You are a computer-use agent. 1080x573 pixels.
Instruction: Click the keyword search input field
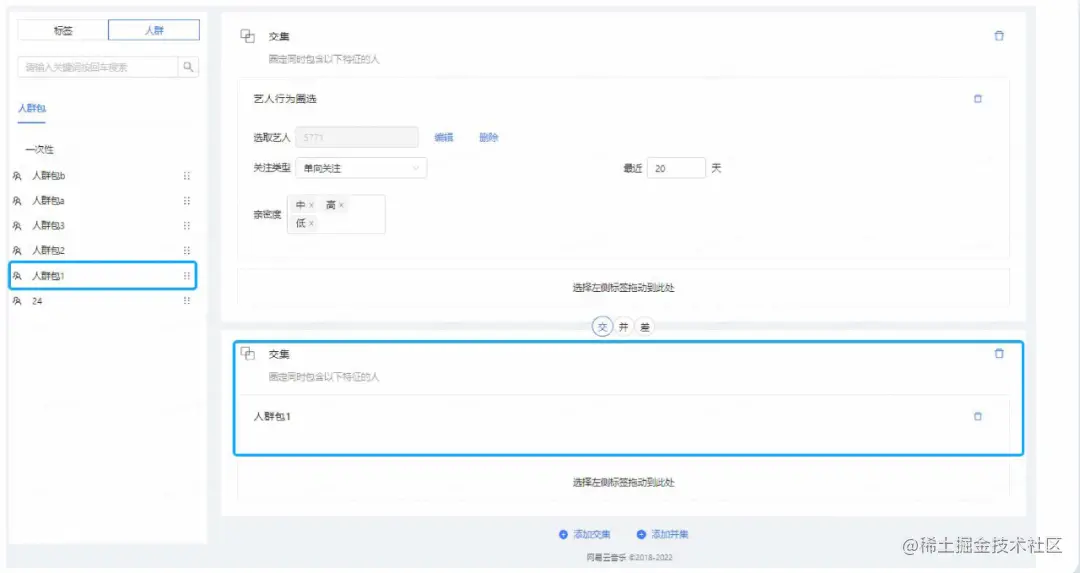[98, 67]
